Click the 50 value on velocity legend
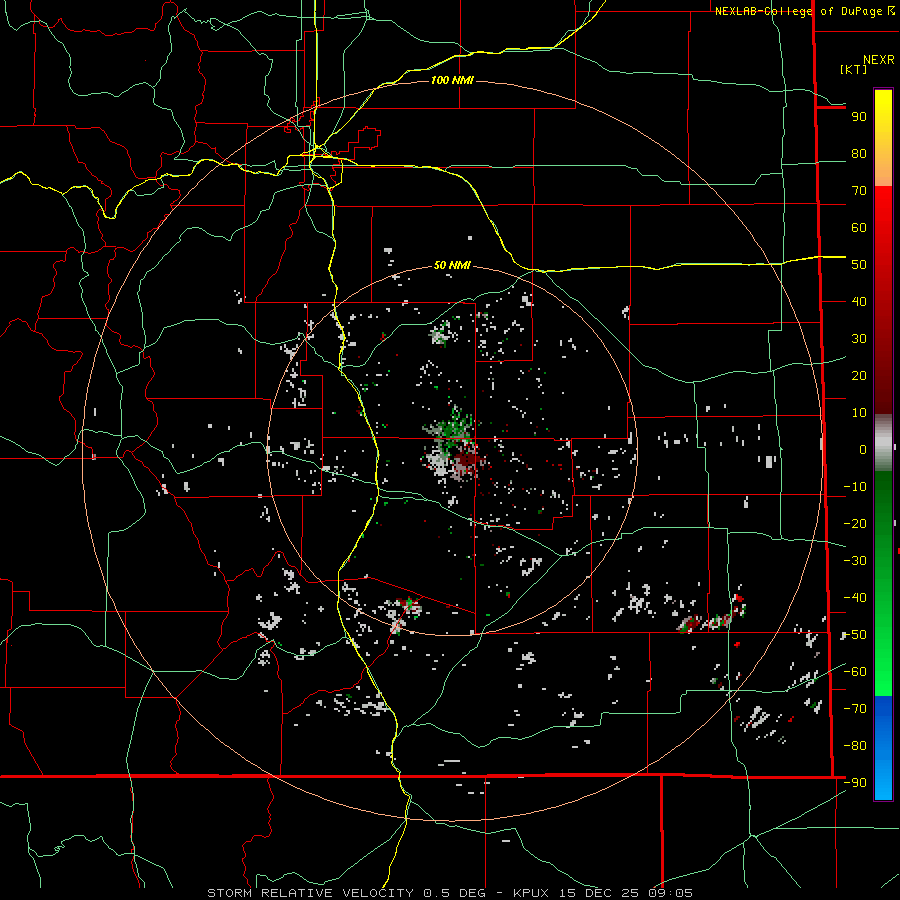The width and height of the screenshot is (900, 900). [859, 265]
